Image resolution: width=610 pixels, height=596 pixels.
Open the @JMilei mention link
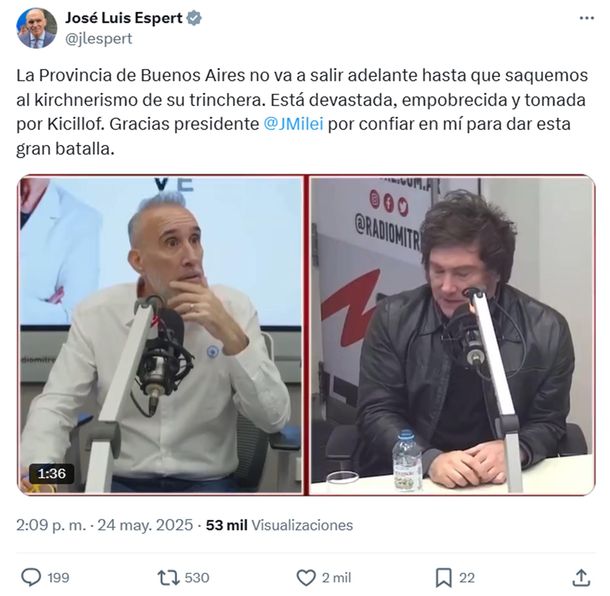point(293,124)
